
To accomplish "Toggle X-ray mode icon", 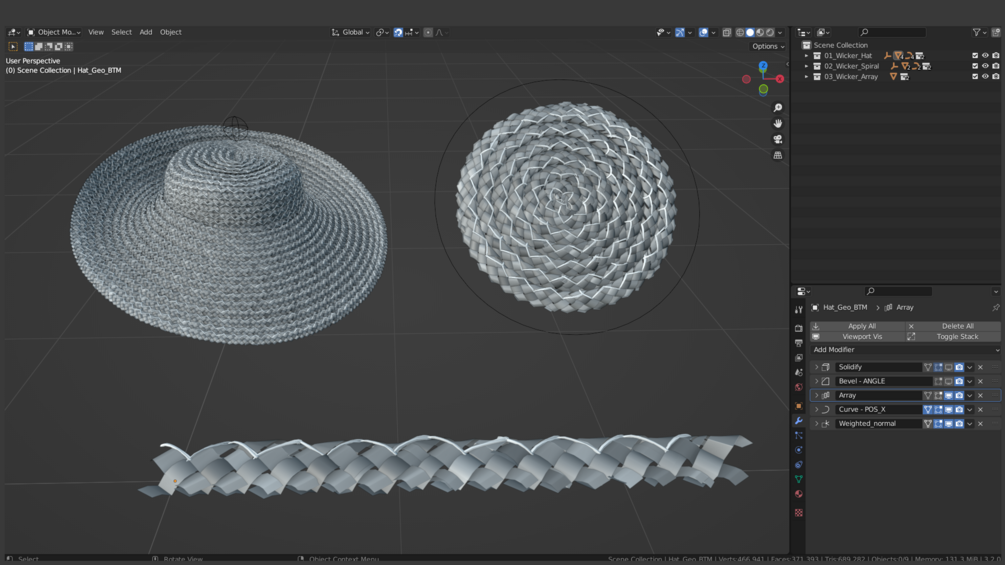I will click(x=727, y=32).
